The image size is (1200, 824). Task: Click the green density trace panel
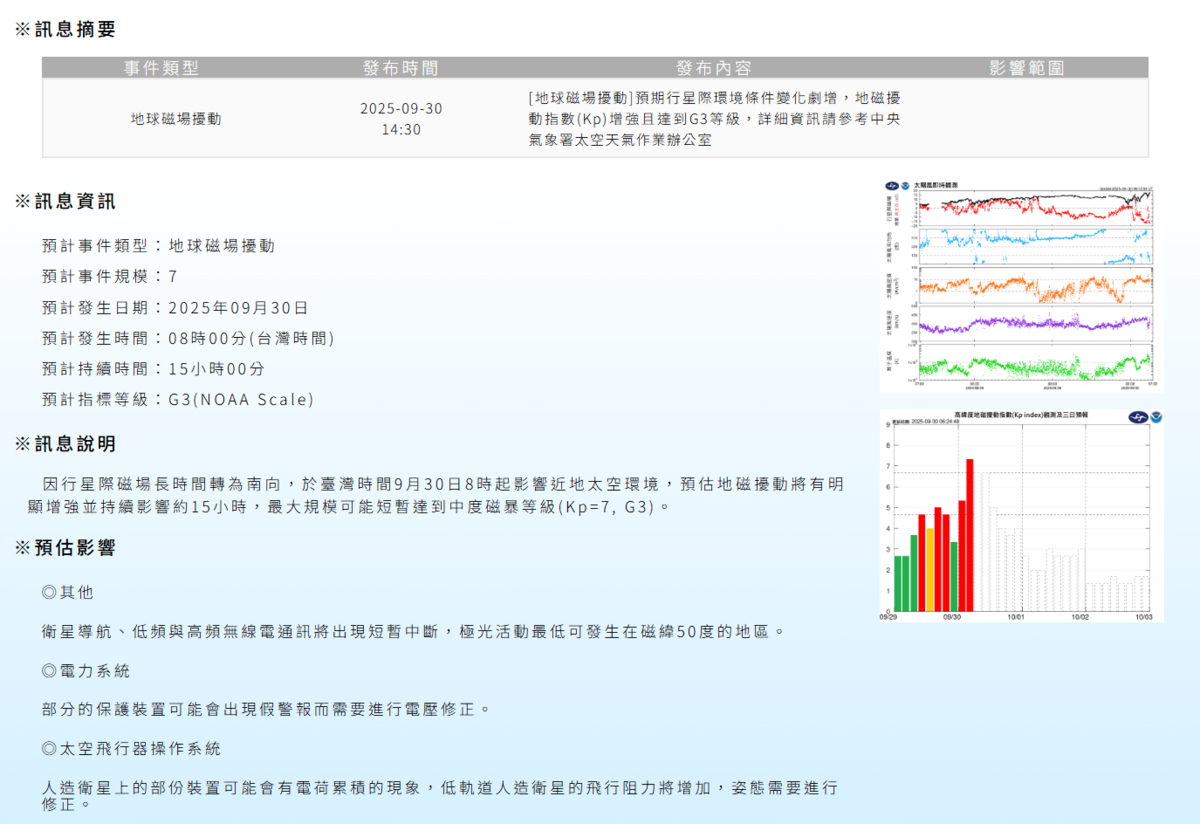tap(1035, 362)
